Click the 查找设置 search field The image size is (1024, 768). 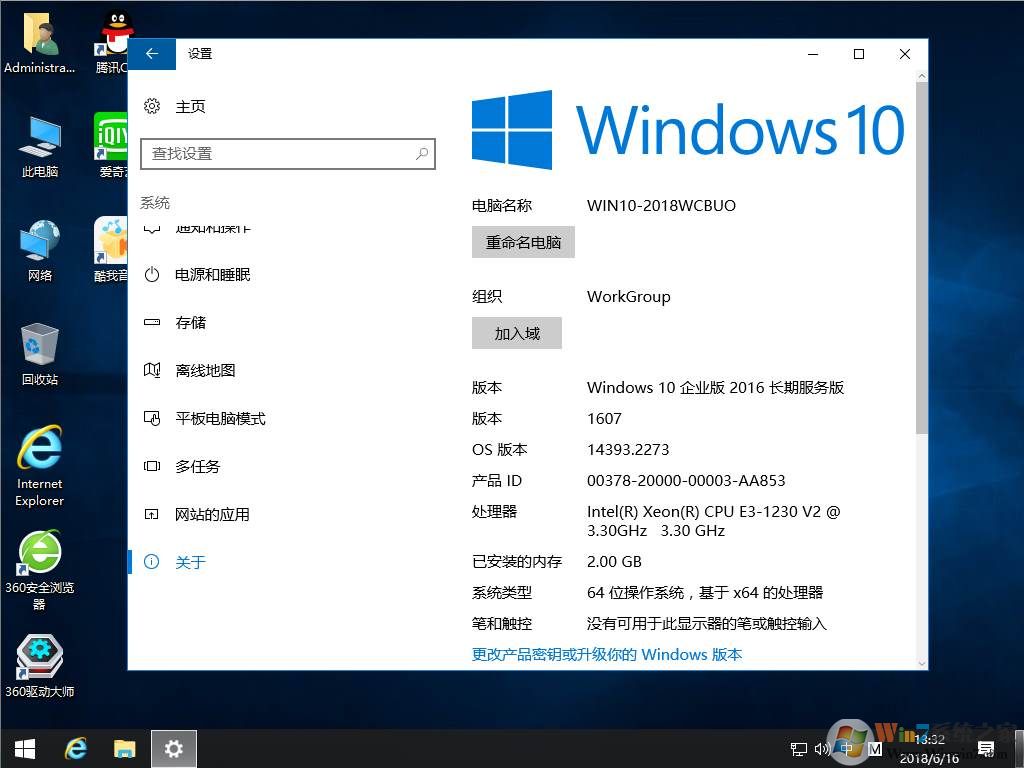(288, 153)
